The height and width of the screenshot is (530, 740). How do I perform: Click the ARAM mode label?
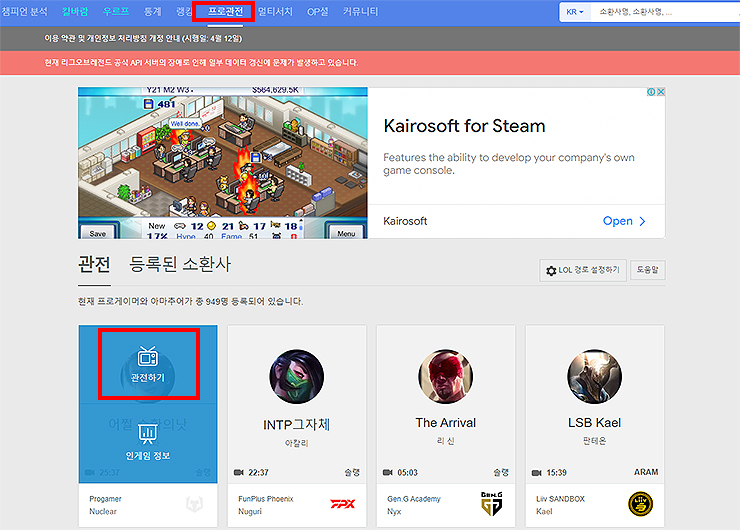646,472
